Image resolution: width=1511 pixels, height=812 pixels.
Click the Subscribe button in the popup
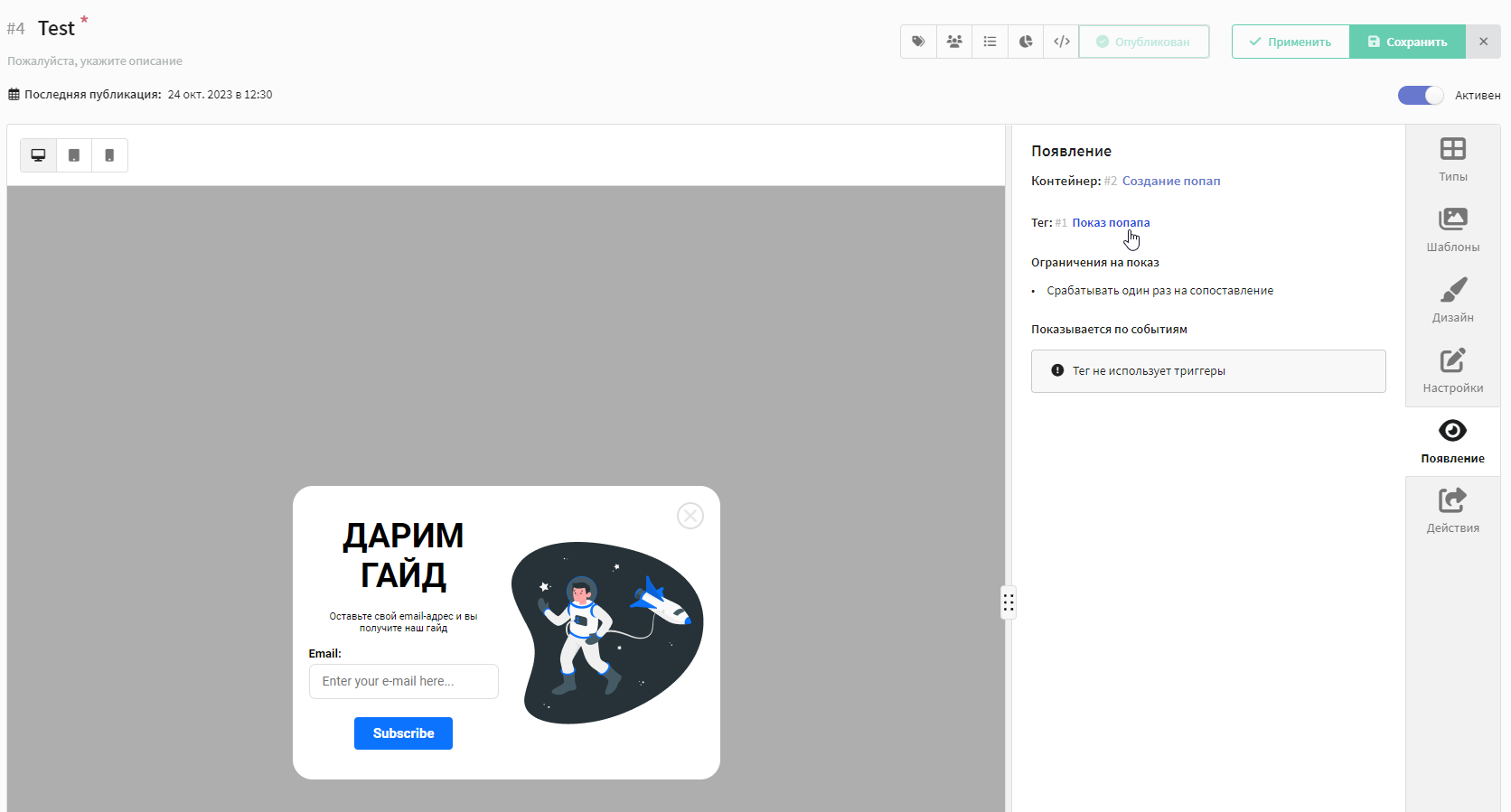tap(403, 733)
